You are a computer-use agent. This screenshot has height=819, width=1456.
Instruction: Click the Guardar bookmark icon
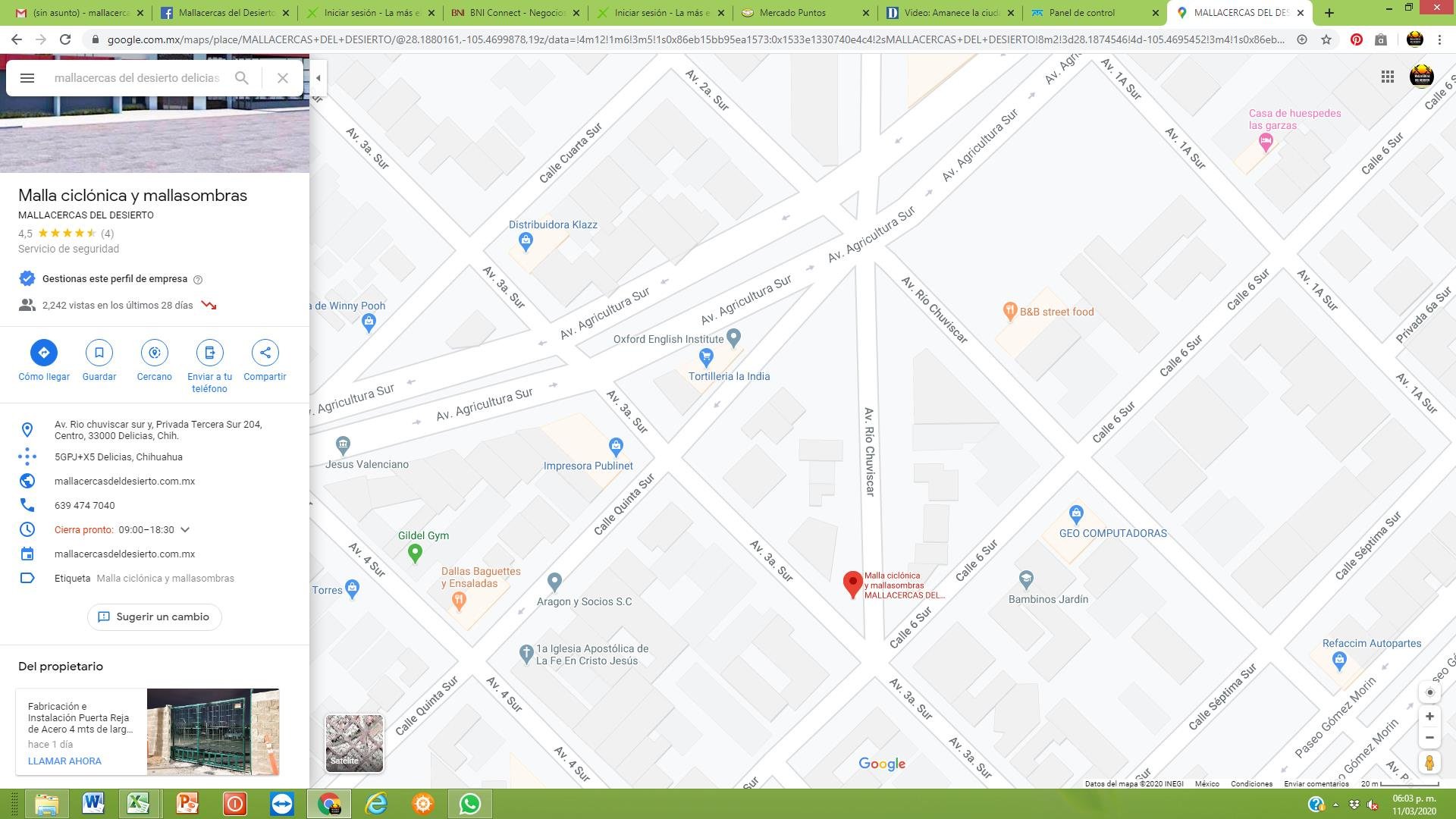click(99, 353)
